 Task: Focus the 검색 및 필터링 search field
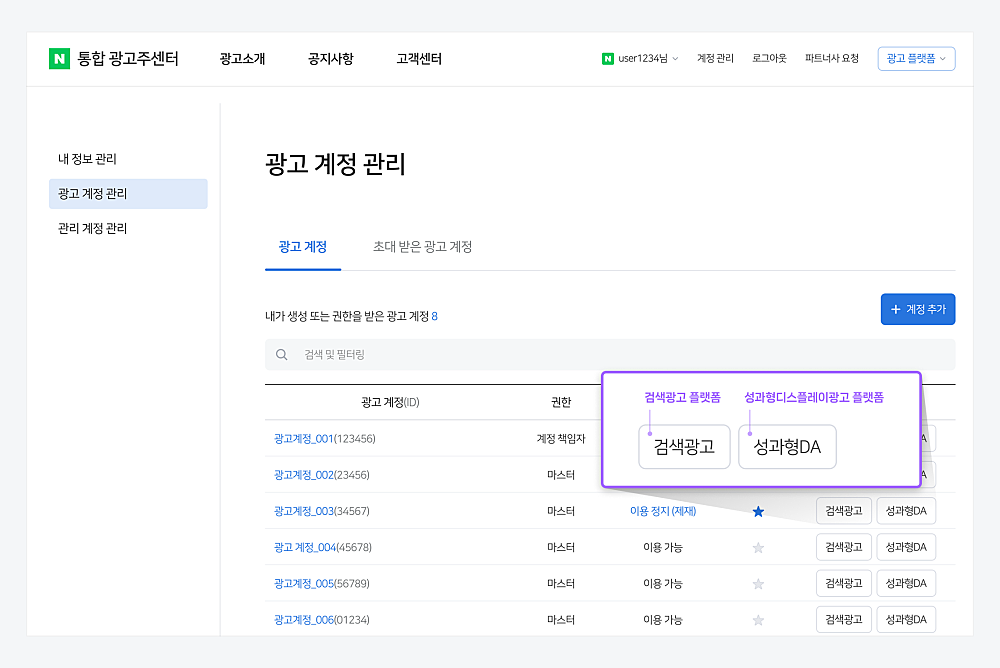(610, 355)
